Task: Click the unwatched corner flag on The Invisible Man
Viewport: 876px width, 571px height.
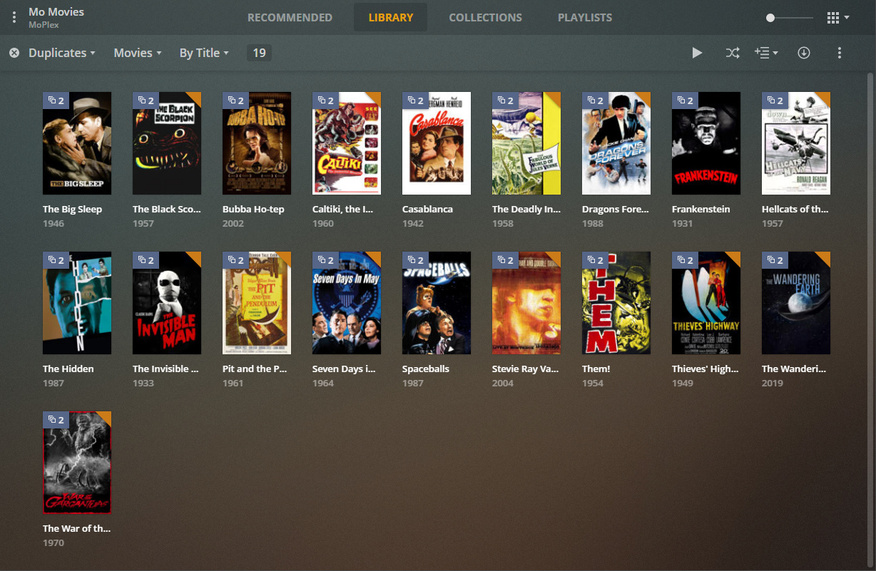Action: coord(196,257)
